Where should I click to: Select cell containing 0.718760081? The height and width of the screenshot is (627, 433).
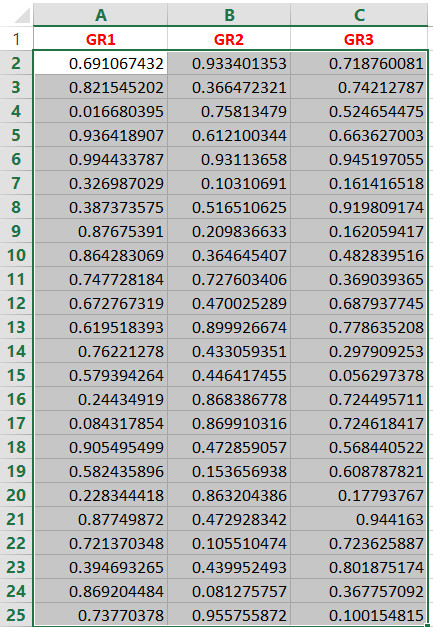point(359,63)
